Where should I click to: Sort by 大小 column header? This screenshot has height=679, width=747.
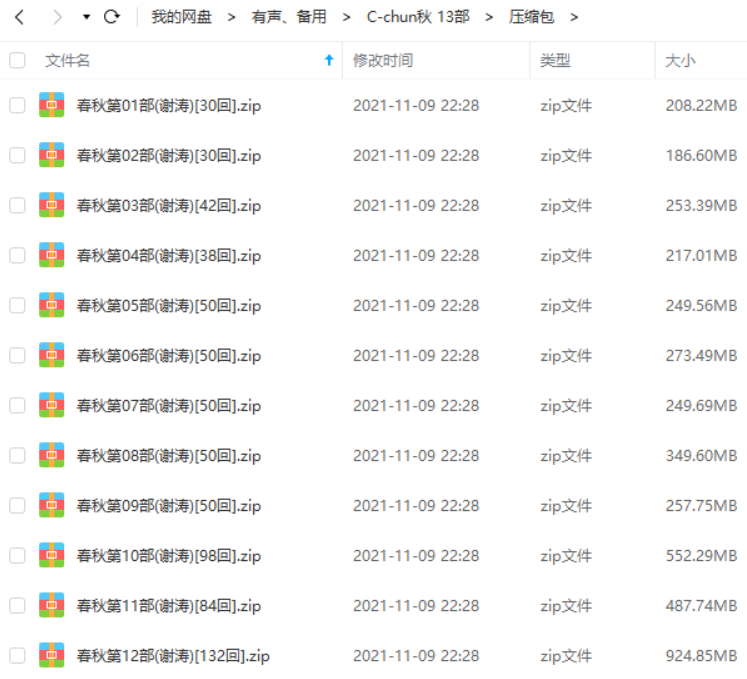(x=680, y=61)
